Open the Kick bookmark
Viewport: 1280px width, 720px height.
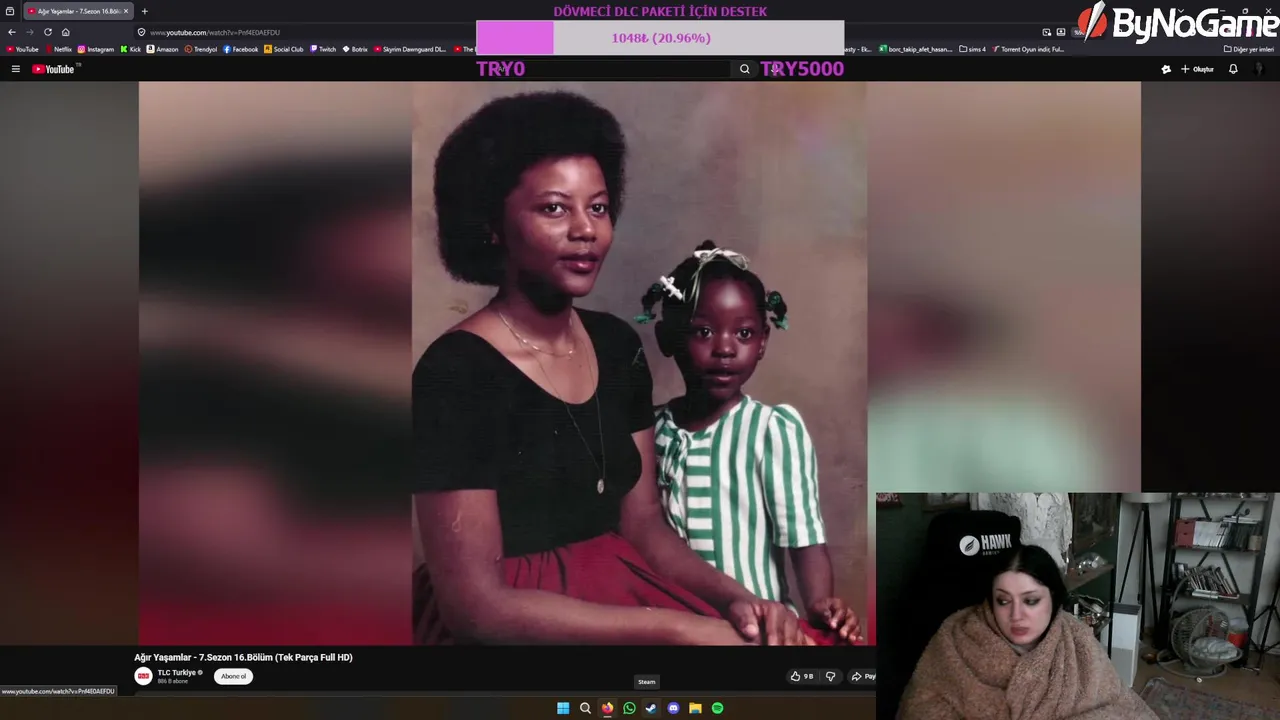tap(131, 49)
